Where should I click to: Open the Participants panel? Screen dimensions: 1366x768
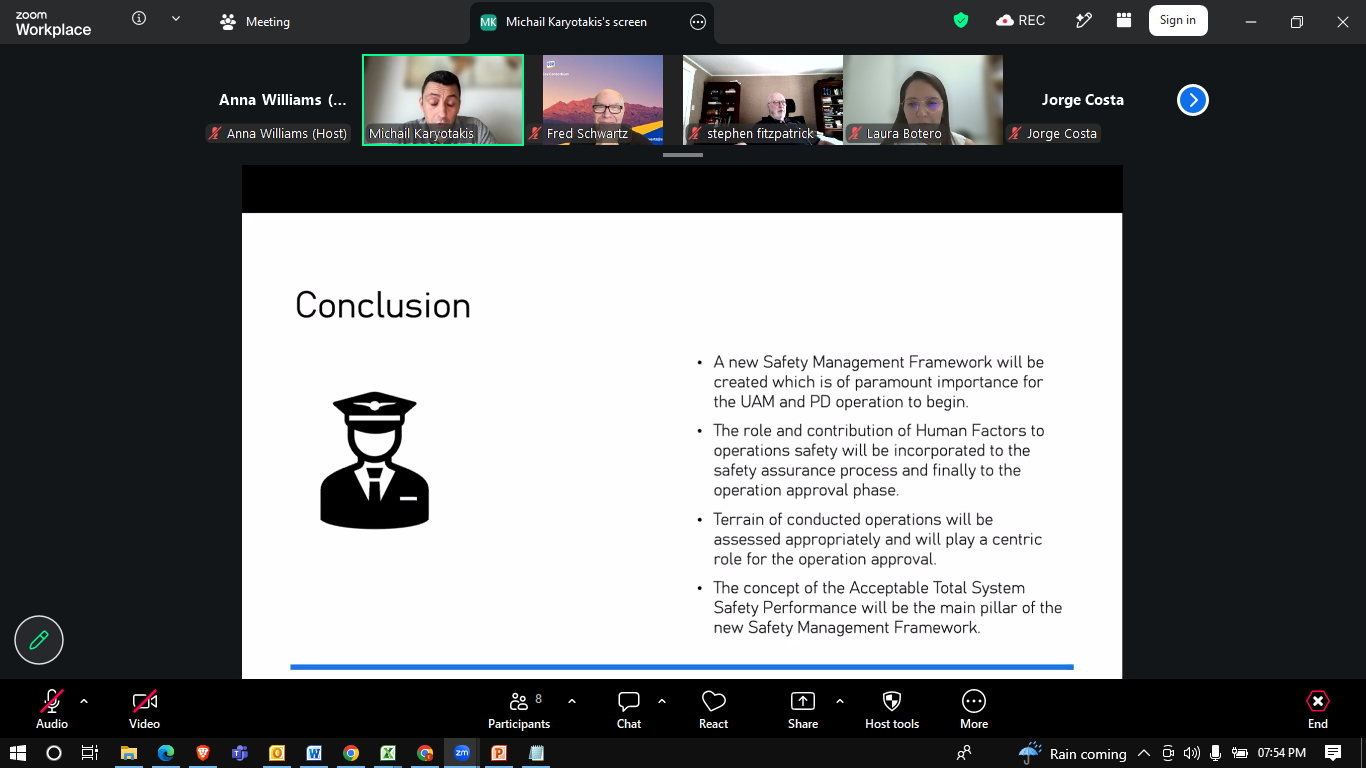pos(519,709)
